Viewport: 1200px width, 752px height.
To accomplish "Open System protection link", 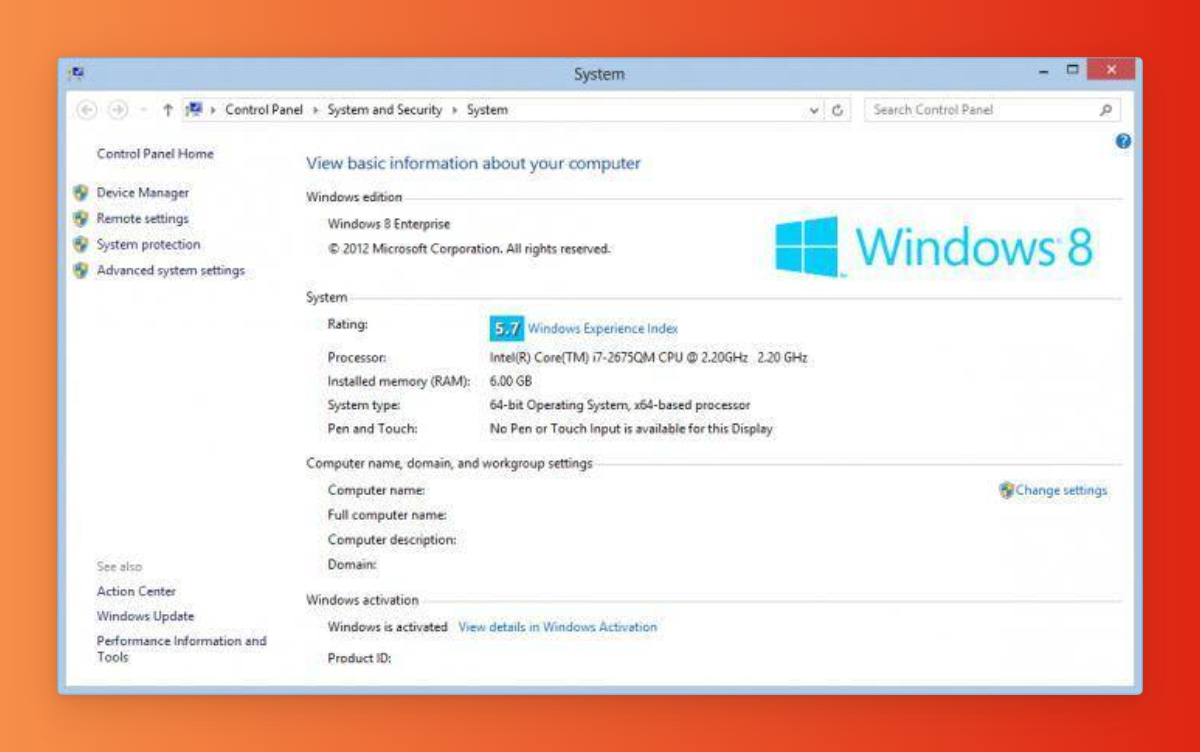I will (x=148, y=245).
